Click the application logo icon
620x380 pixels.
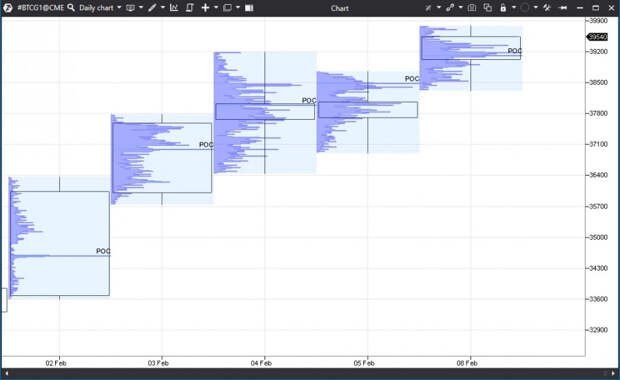tap(8, 8)
